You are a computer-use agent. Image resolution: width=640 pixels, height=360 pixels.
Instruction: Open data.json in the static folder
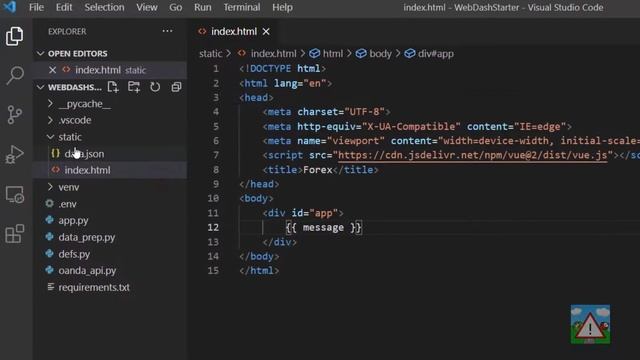pyautogui.click(x=84, y=154)
